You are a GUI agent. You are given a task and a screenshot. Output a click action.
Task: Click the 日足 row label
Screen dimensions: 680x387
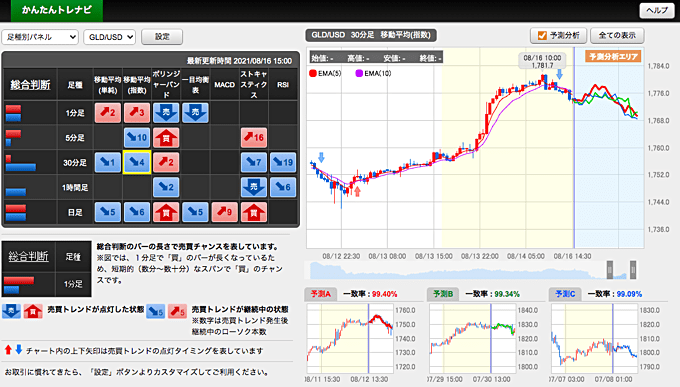coord(75,212)
